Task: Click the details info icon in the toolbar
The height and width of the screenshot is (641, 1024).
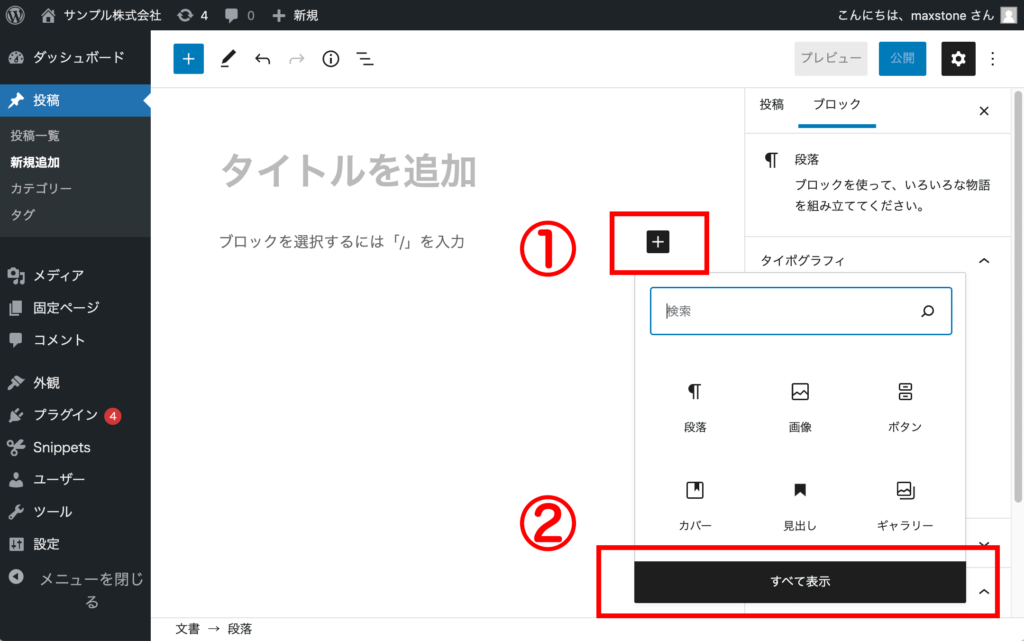Action: point(331,59)
